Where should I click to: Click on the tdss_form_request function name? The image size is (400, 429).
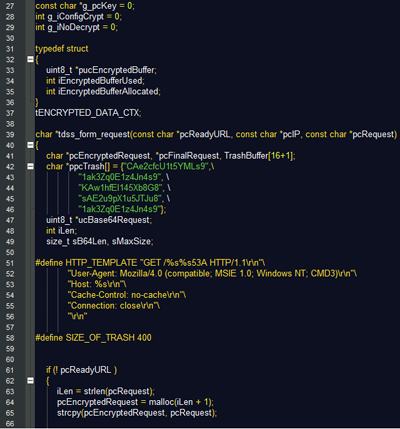tap(94, 134)
